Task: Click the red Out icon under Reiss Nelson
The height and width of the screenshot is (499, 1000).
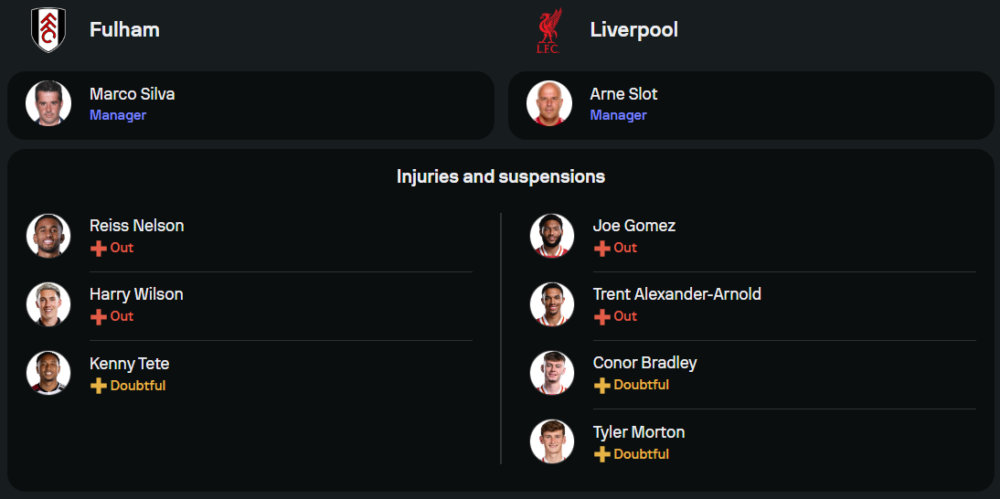Action: click(98, 248)
